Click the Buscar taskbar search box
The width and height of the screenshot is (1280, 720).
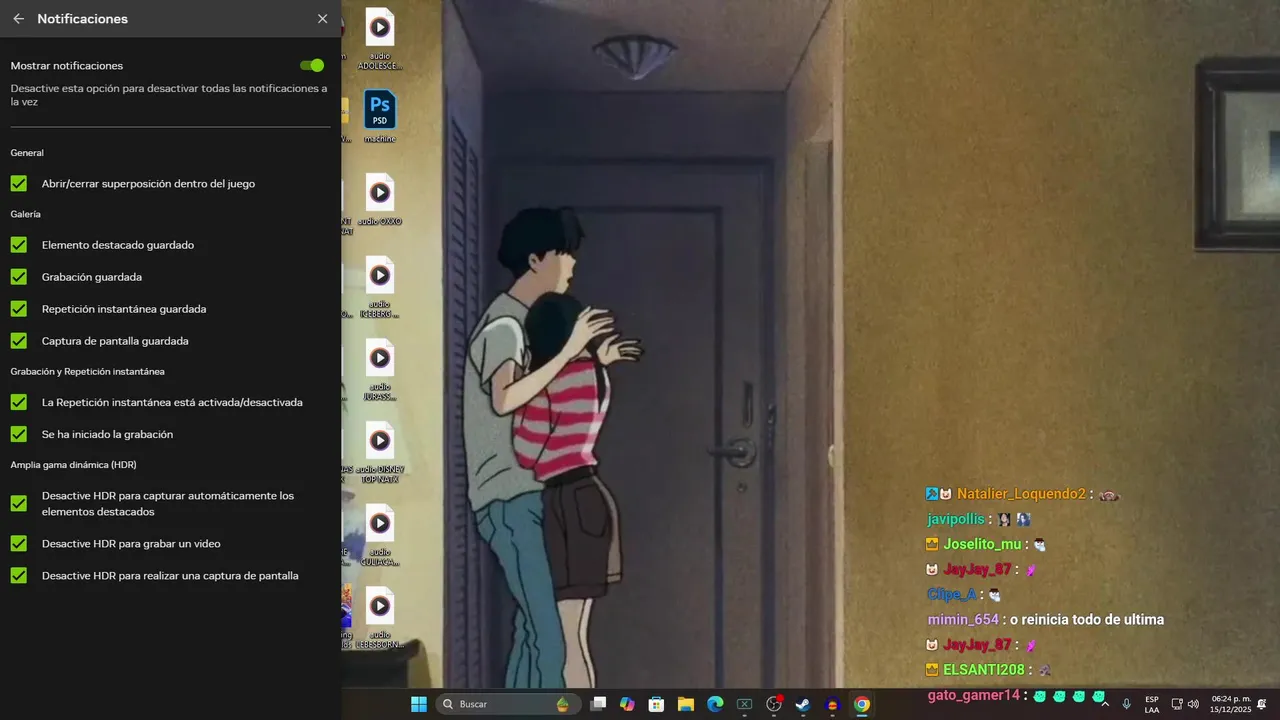click(507, 704)
